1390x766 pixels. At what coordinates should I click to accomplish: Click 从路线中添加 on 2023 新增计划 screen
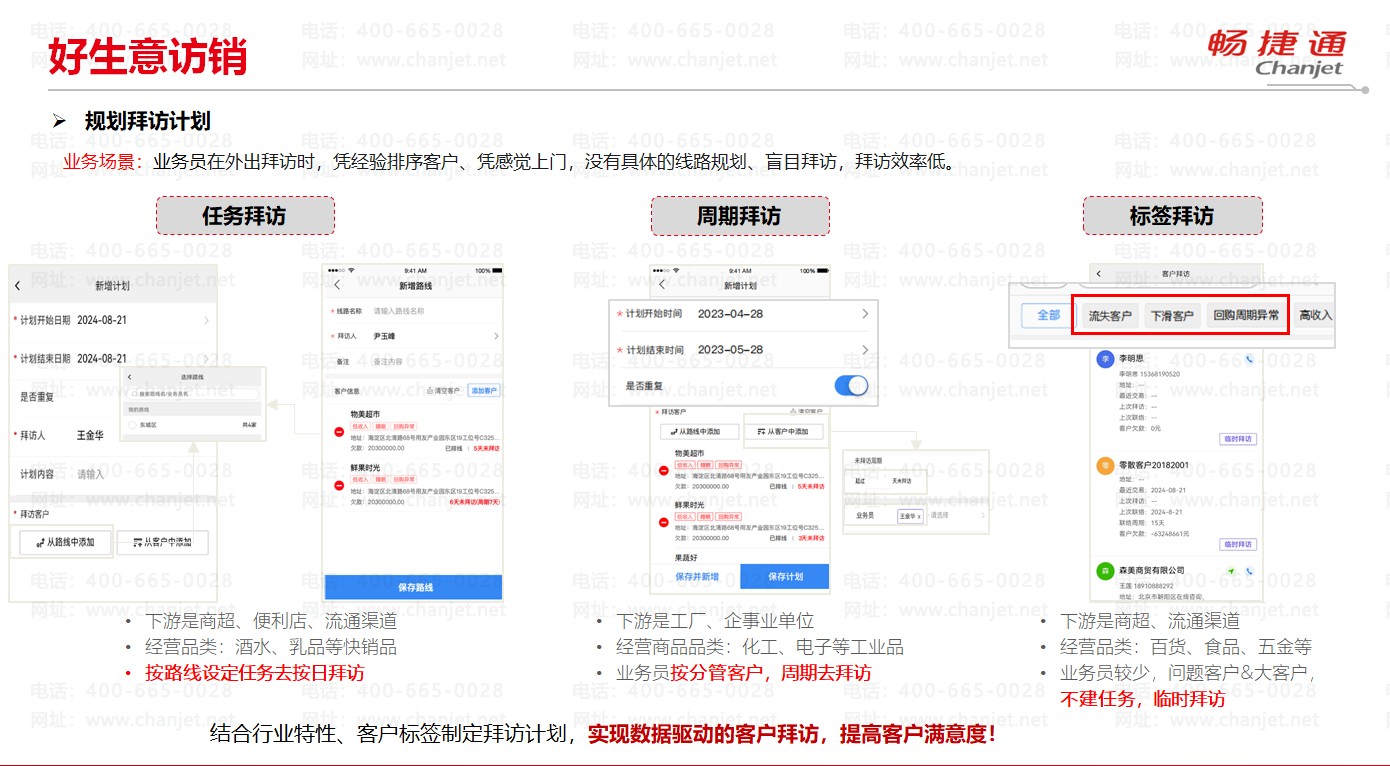pos(700,432)
